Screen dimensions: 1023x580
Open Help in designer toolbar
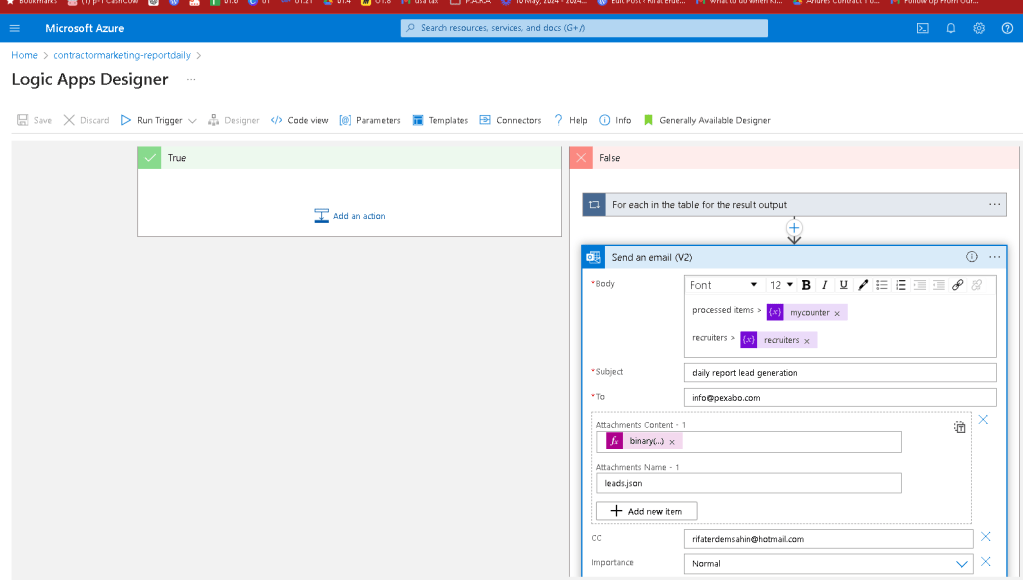point(571,120)
